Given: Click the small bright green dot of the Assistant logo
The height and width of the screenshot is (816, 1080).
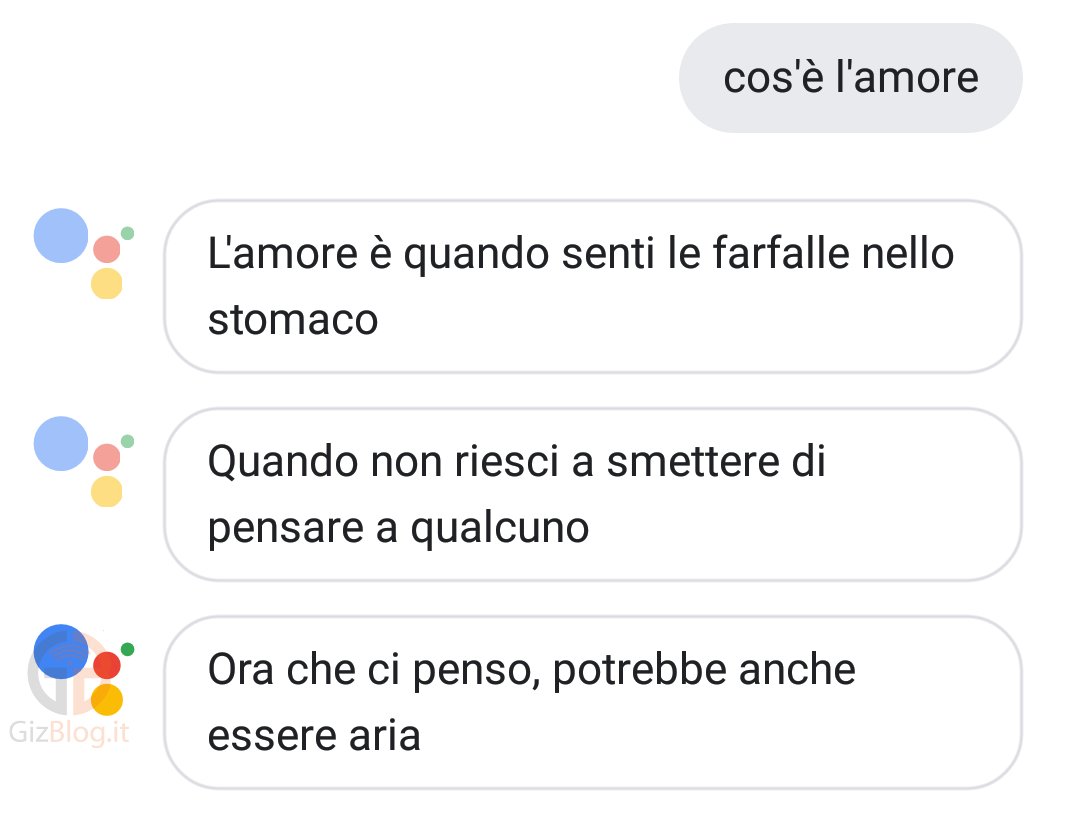Looking at the screenshot, I should click(127, 649).
